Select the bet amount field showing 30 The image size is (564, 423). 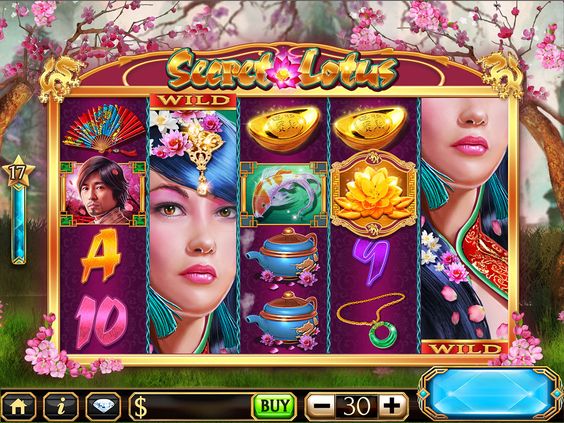(356, 406)
